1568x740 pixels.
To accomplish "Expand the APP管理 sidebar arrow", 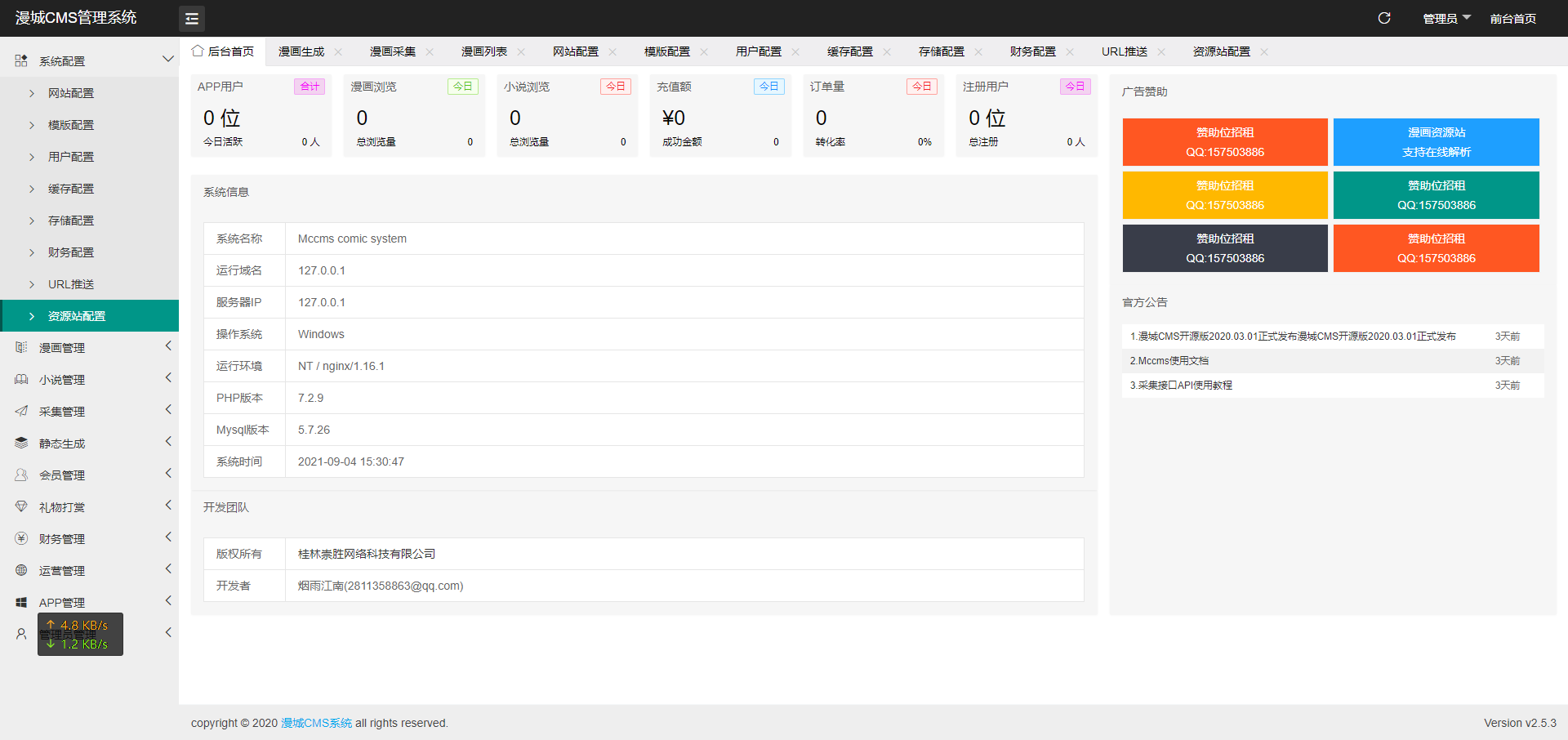I will 168,600.
